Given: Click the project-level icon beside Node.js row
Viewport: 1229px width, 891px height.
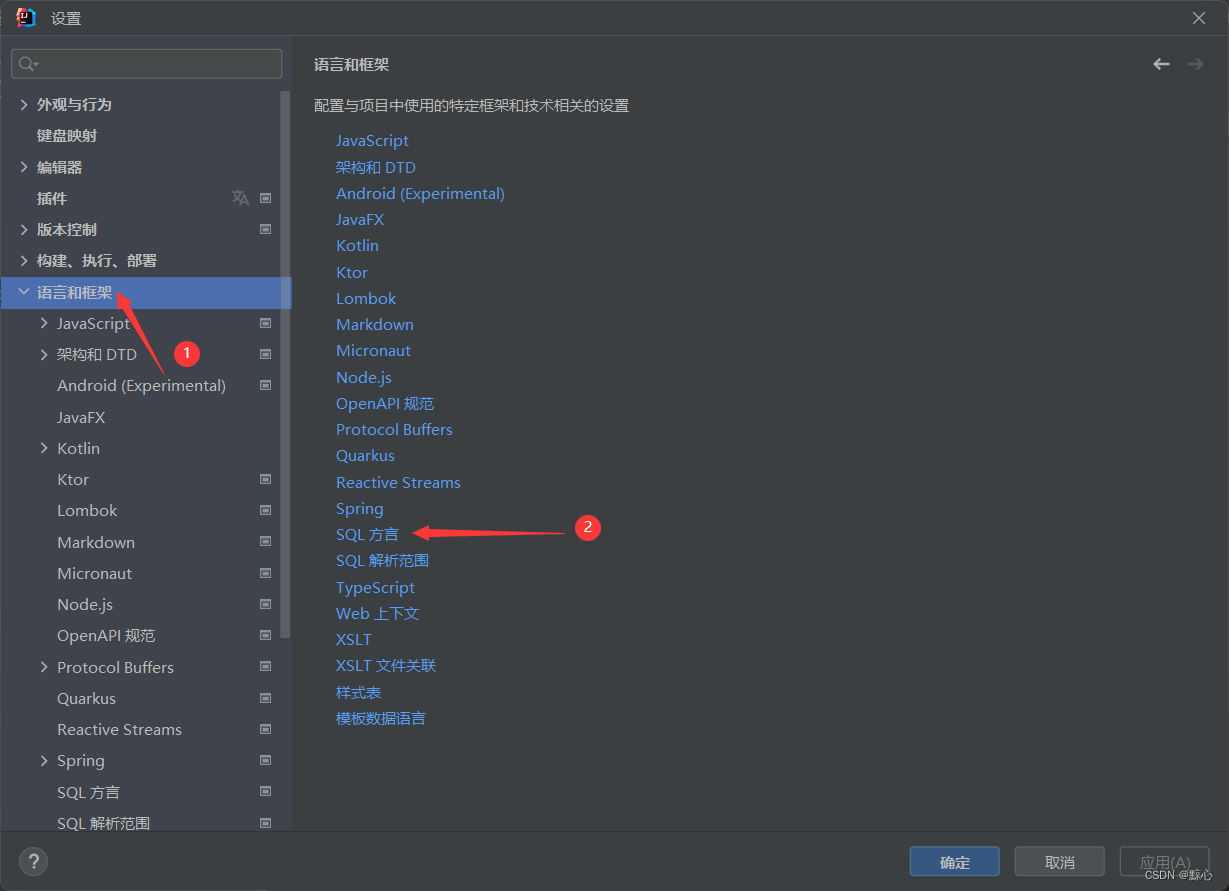Looking at the screenshot, I should pos(266,604).
